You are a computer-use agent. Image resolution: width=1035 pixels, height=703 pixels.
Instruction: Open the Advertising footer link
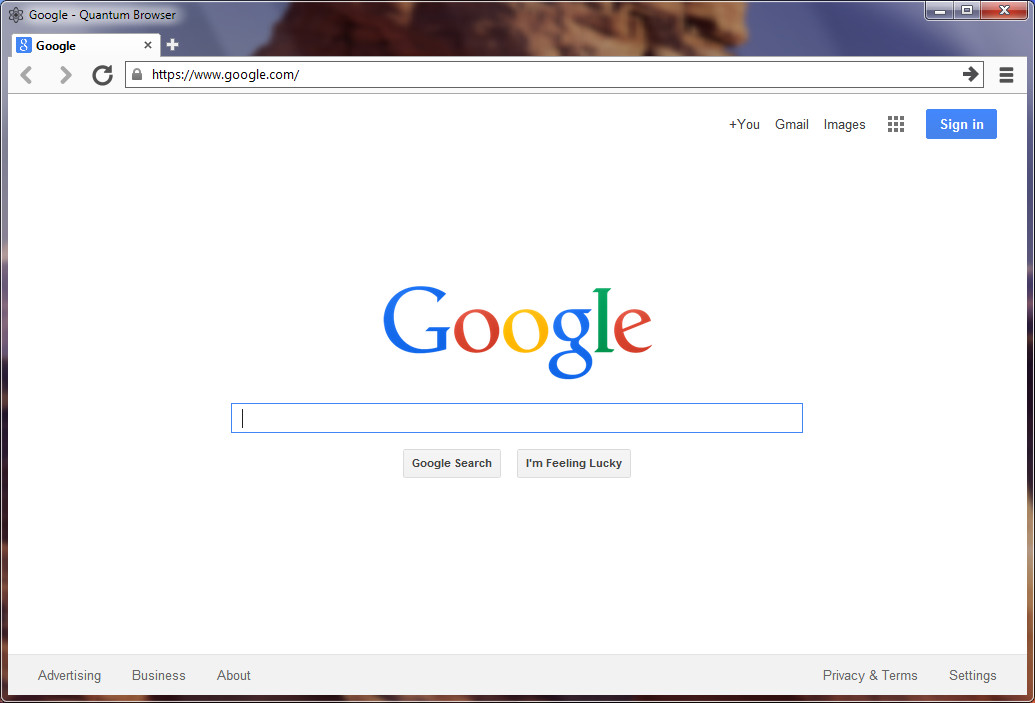[x=69, y=675]
